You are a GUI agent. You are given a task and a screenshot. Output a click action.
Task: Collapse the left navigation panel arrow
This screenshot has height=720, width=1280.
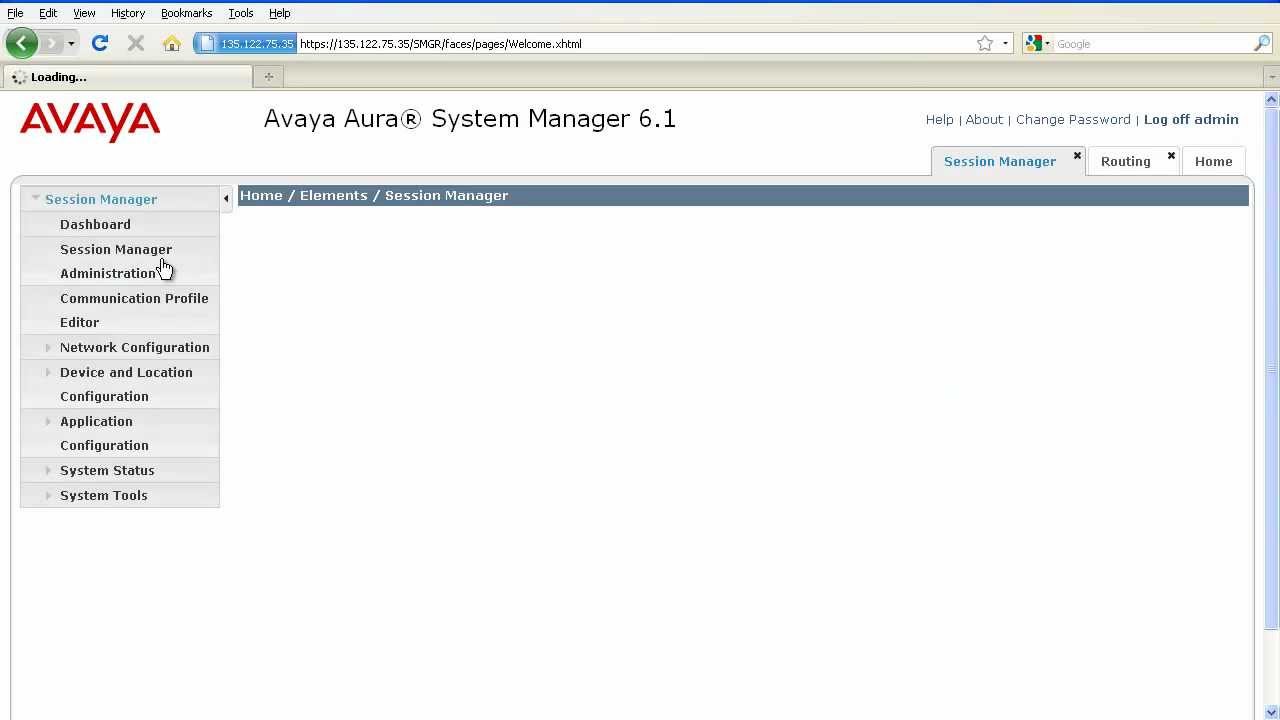pyautogui.click(x=226, y=198)
